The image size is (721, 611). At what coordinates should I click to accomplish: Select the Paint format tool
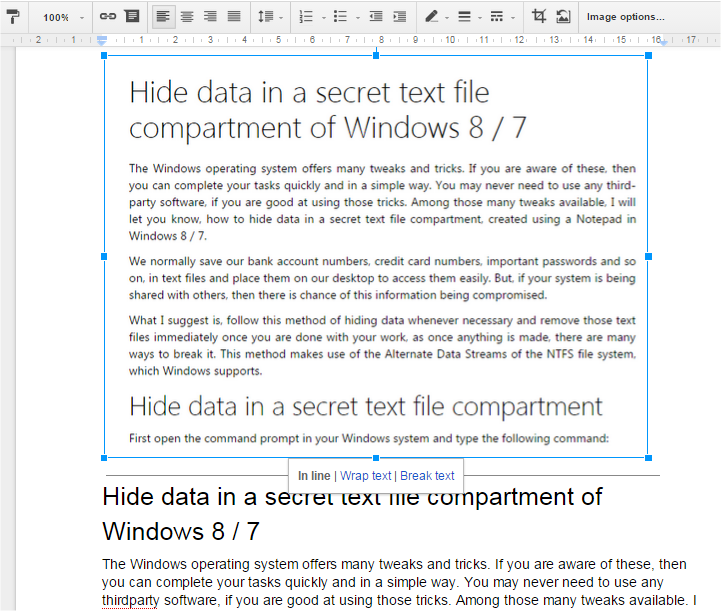pos(13,17)
